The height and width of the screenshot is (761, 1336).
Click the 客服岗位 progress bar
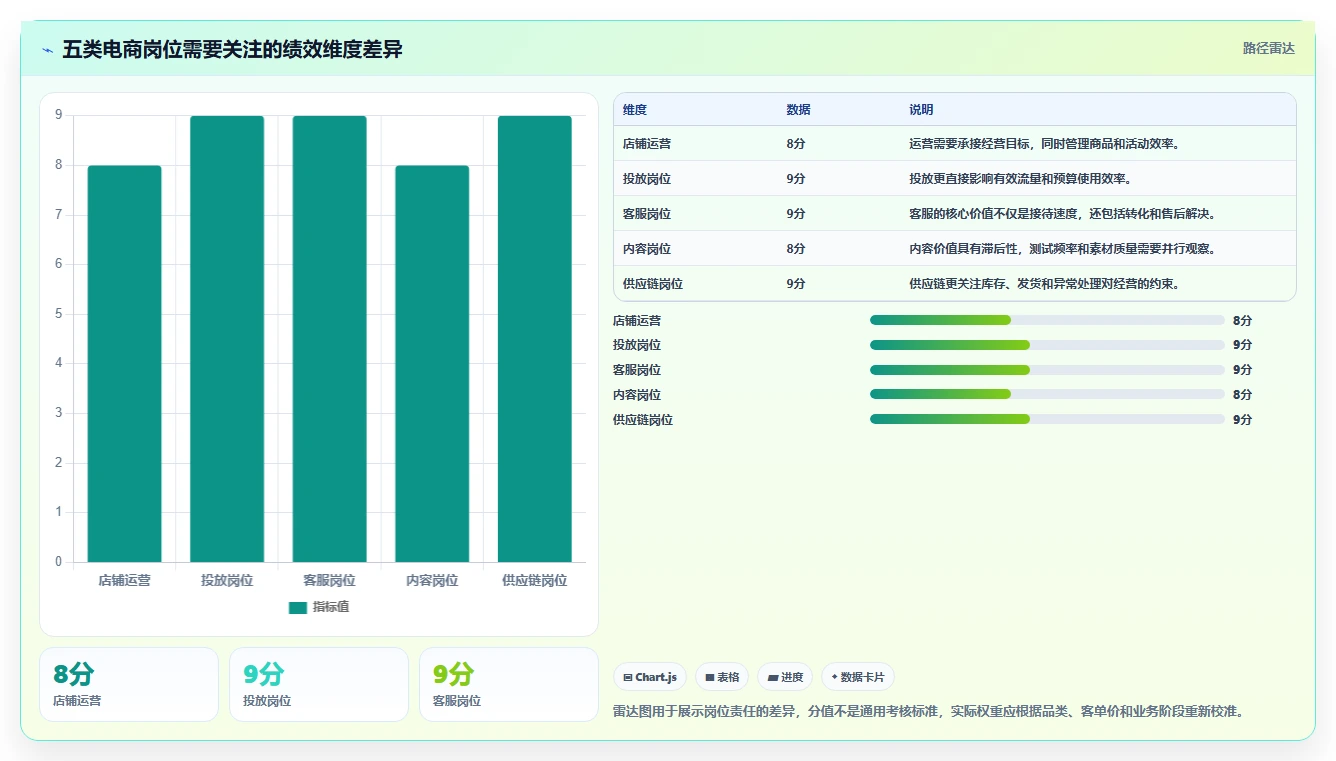(x=1047, y=370)
